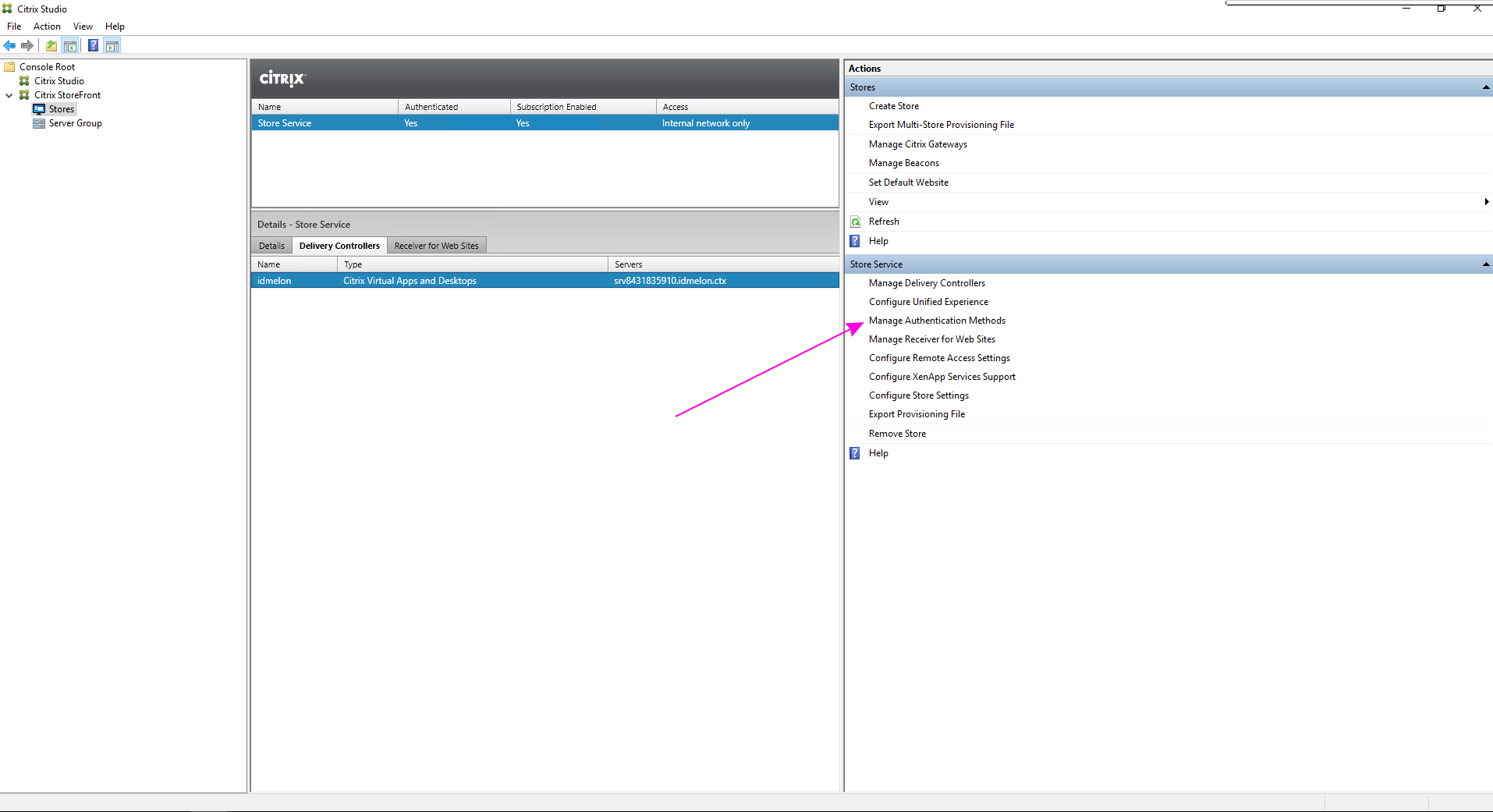Click 'Internal network only' access cell
Image resolution: width=1493 pixels, height=812 pixels.
tap(706, 123)
